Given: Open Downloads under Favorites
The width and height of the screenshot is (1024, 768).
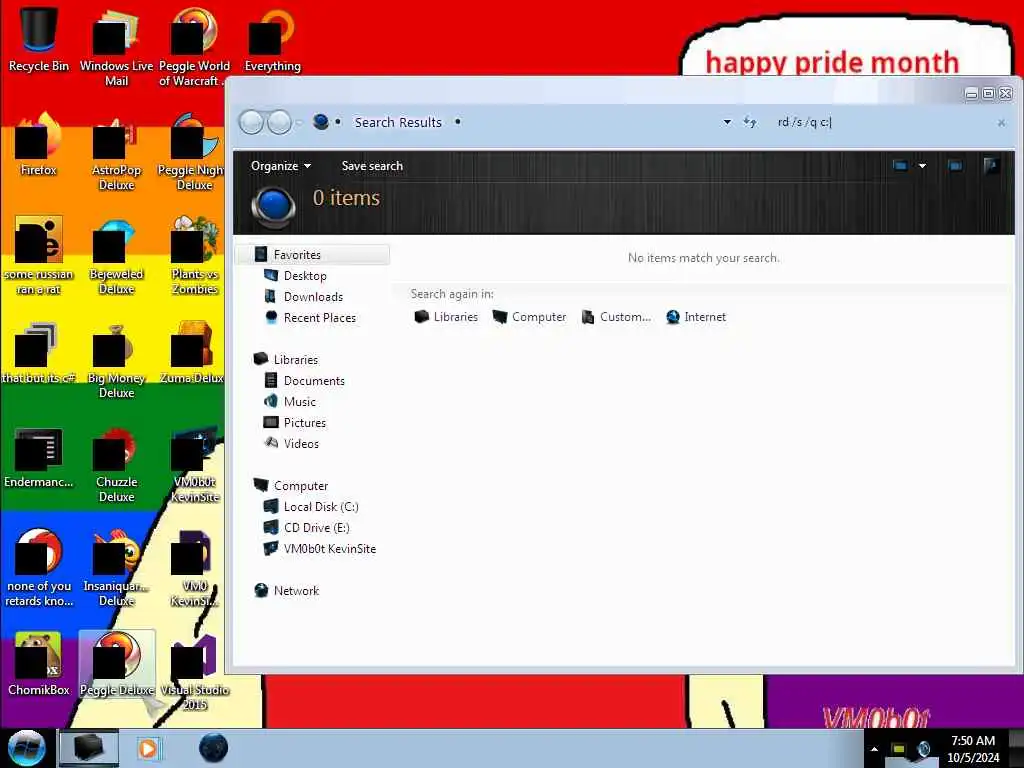Looking at the screenshot, I should coord(313,296).
